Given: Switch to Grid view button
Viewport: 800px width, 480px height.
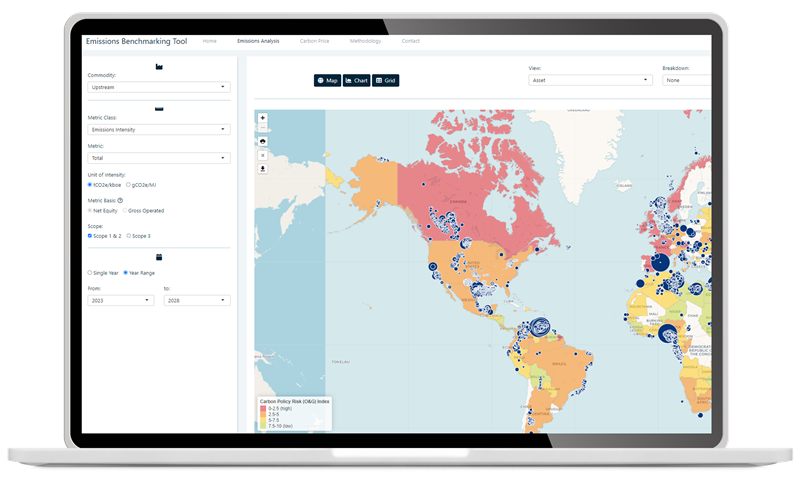Looking at the screenshot, I should click(x=386, y=80).
